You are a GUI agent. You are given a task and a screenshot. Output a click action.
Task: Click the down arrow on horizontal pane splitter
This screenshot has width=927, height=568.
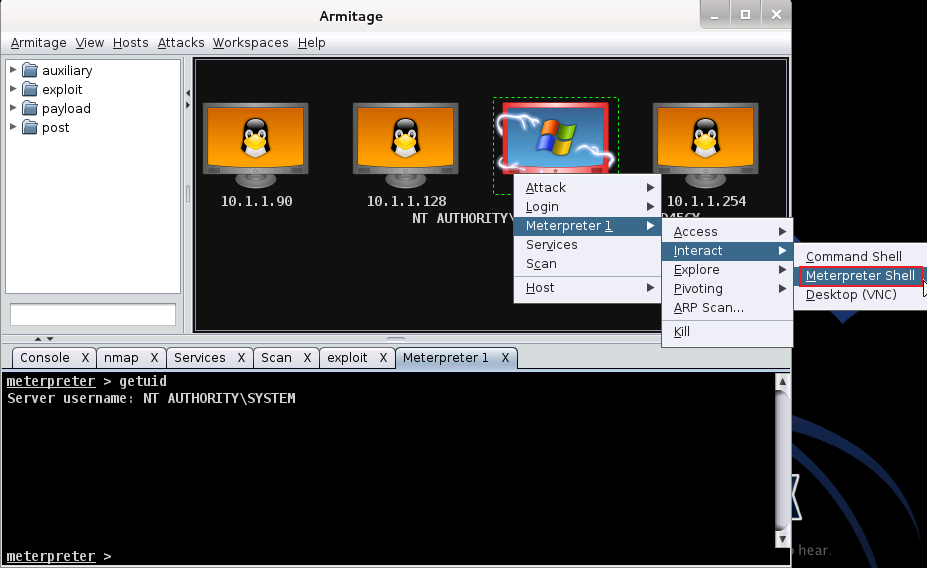pos(50,339)
